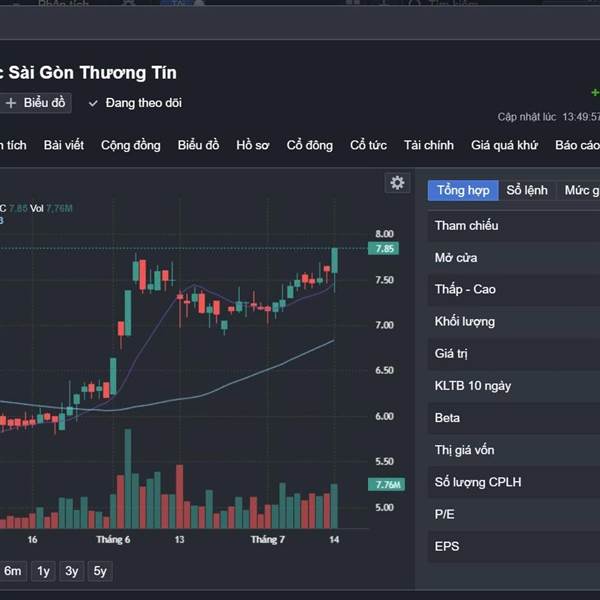Open the Cộng đồng tab
Image resolution: width=600 pixels, height=600 pixels.
tap(130, 145)
